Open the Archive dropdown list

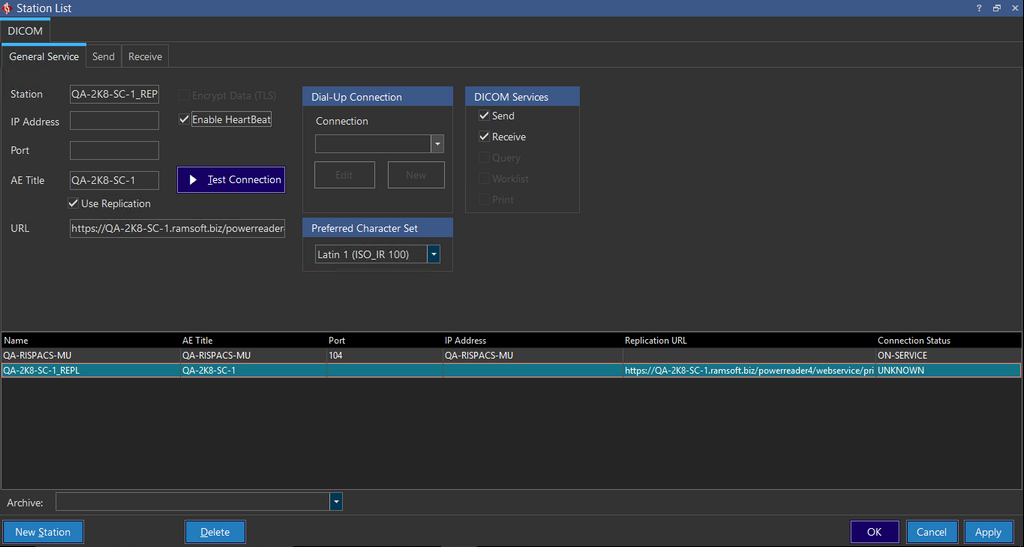tap(336, 502)
